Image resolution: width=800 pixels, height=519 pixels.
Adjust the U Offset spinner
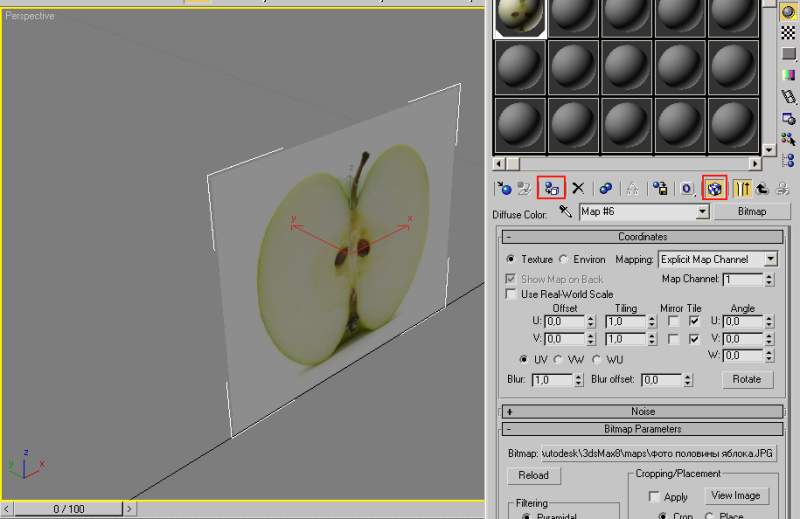click(x=591, y=322)
